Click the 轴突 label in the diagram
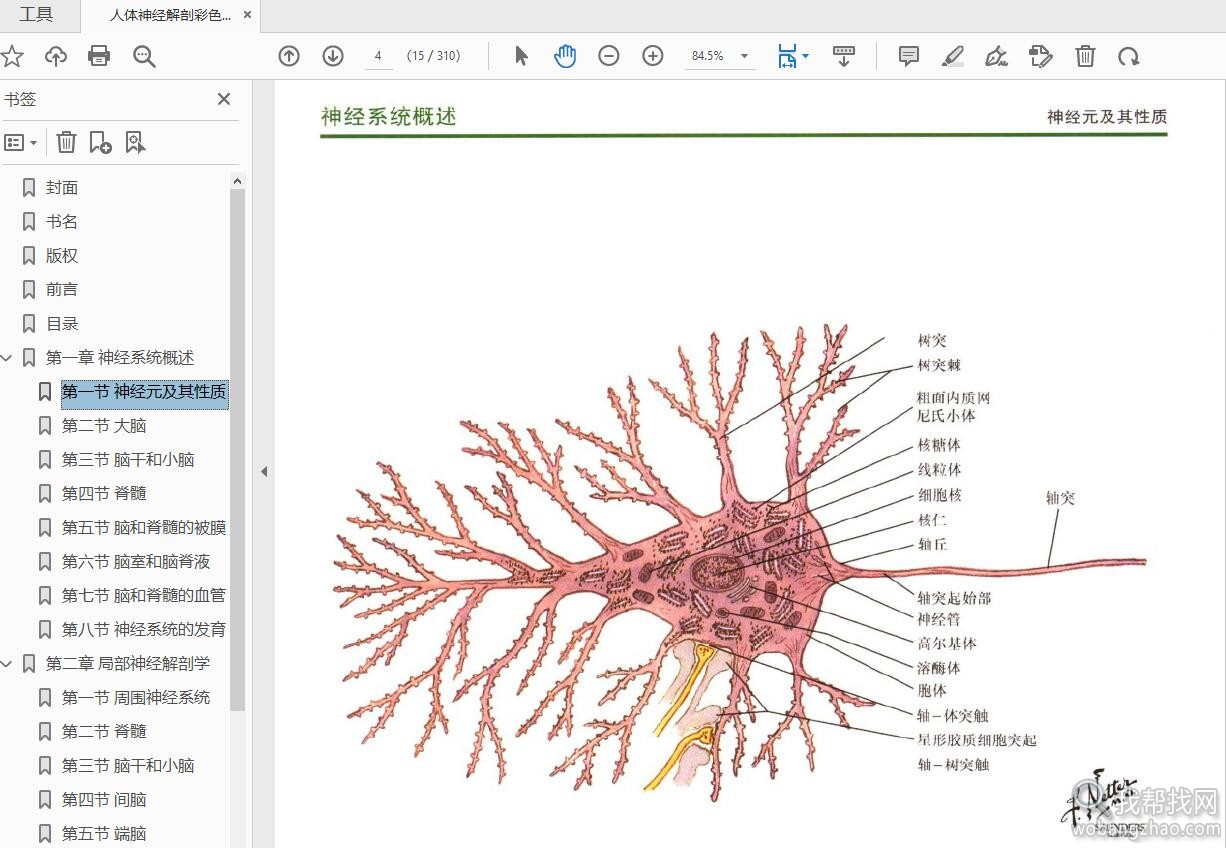The image size is (1226, 848). coord(1060,498)
